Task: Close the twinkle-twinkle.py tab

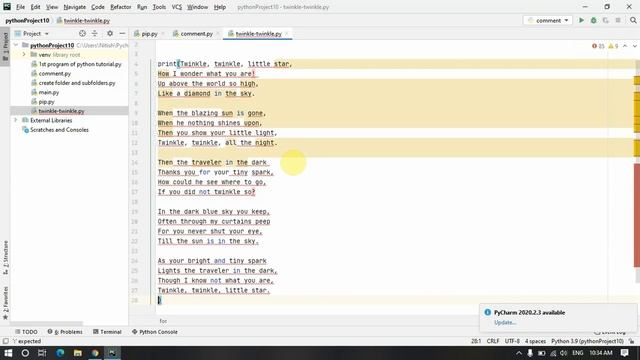Action: (287, 34)
